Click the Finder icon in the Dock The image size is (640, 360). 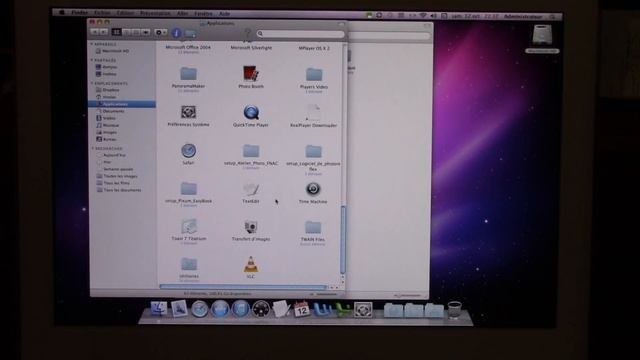coord(158,309)
